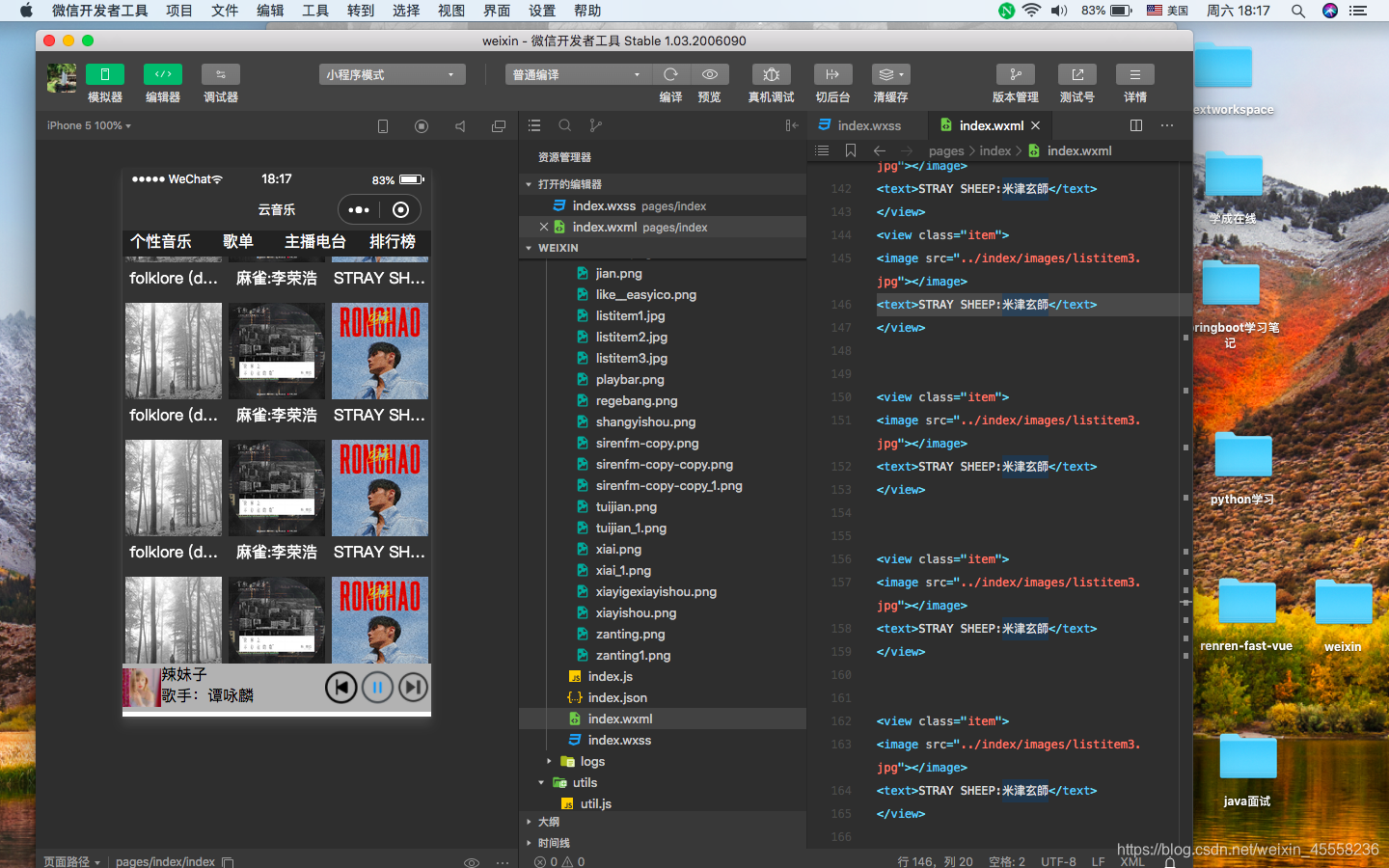1389x868 pixels.
Task: Click the 清缓存 clear cache icon
Action: pos(890,74)
